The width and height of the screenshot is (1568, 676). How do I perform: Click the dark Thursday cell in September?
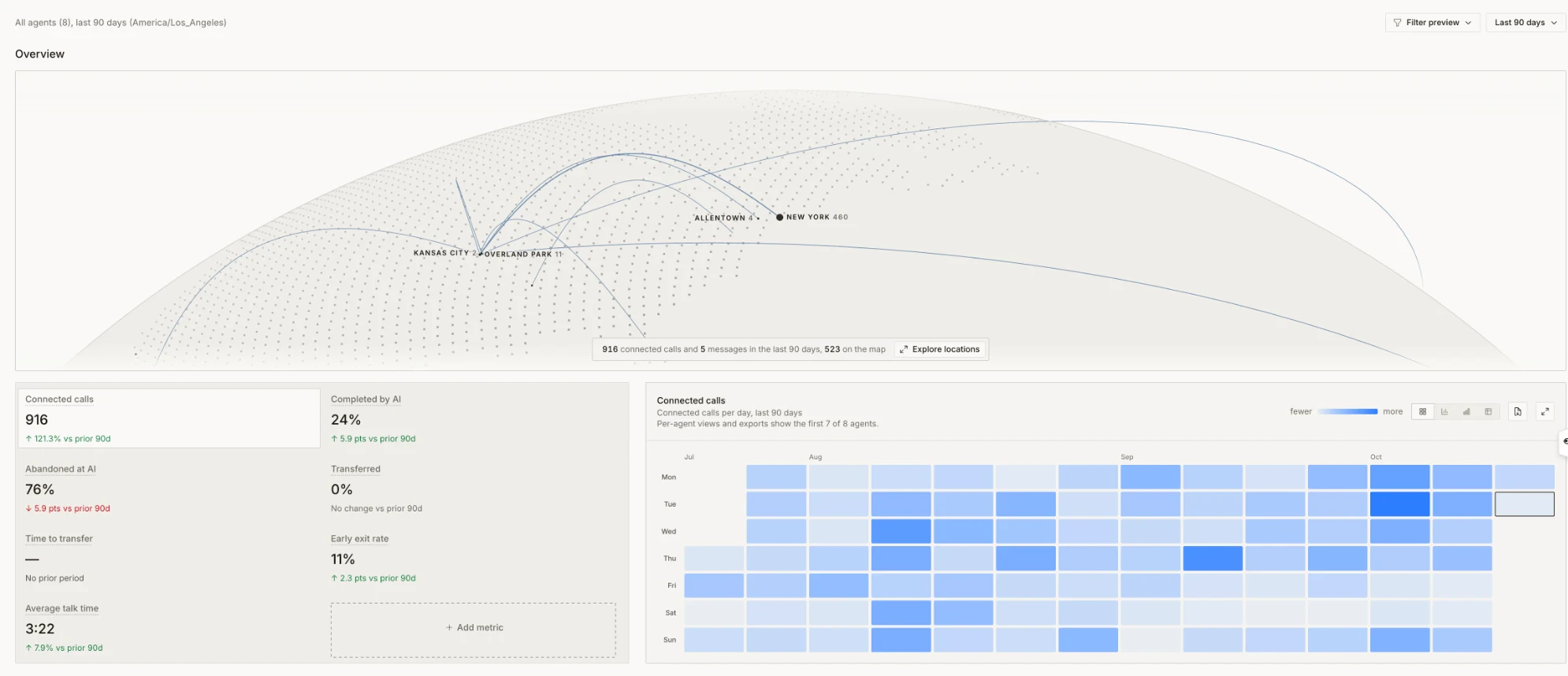1213,559
